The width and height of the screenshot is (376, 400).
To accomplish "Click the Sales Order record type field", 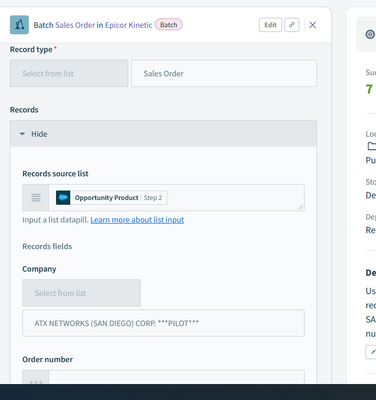I will [x=224, y=73].
